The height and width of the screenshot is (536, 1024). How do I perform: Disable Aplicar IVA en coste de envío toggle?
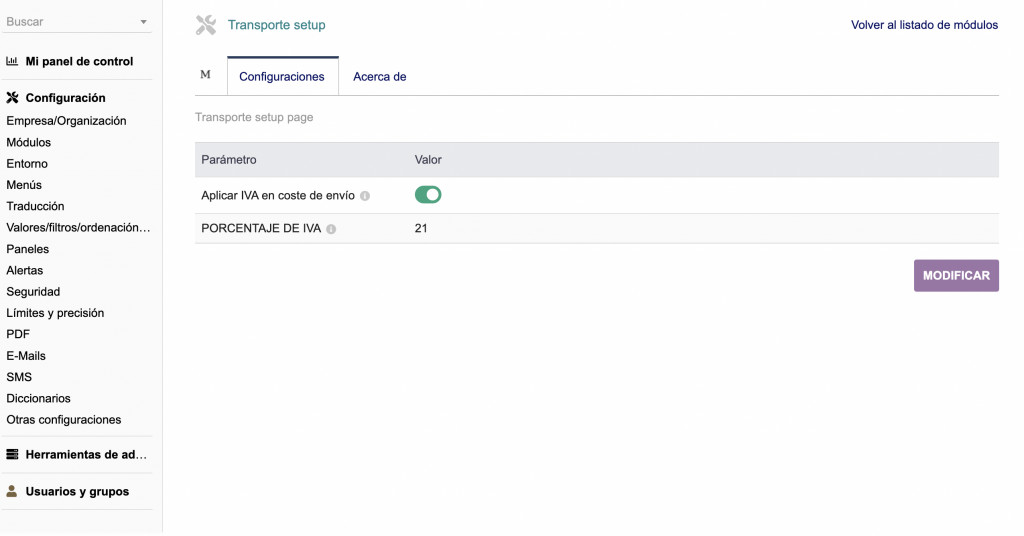click(428, 195)
